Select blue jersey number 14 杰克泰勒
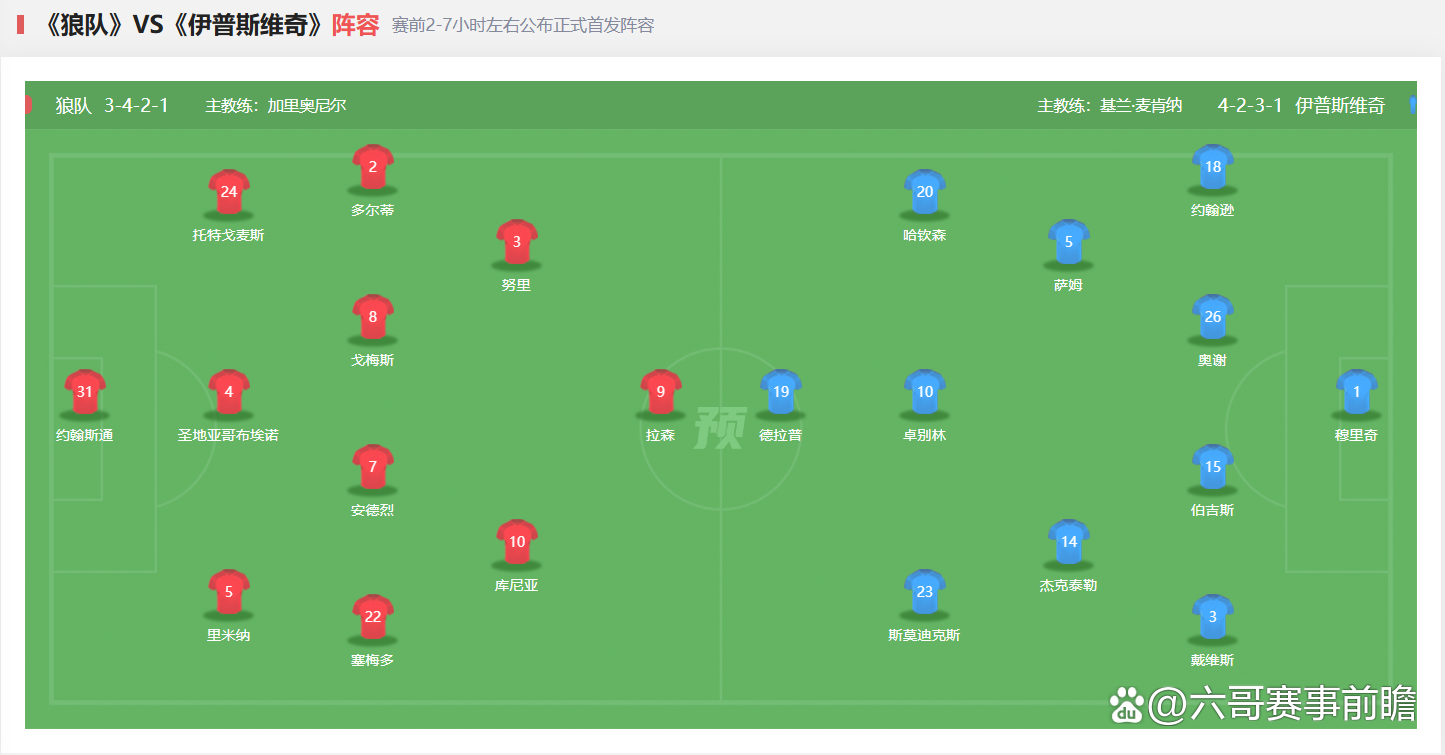 [1069, 542]
